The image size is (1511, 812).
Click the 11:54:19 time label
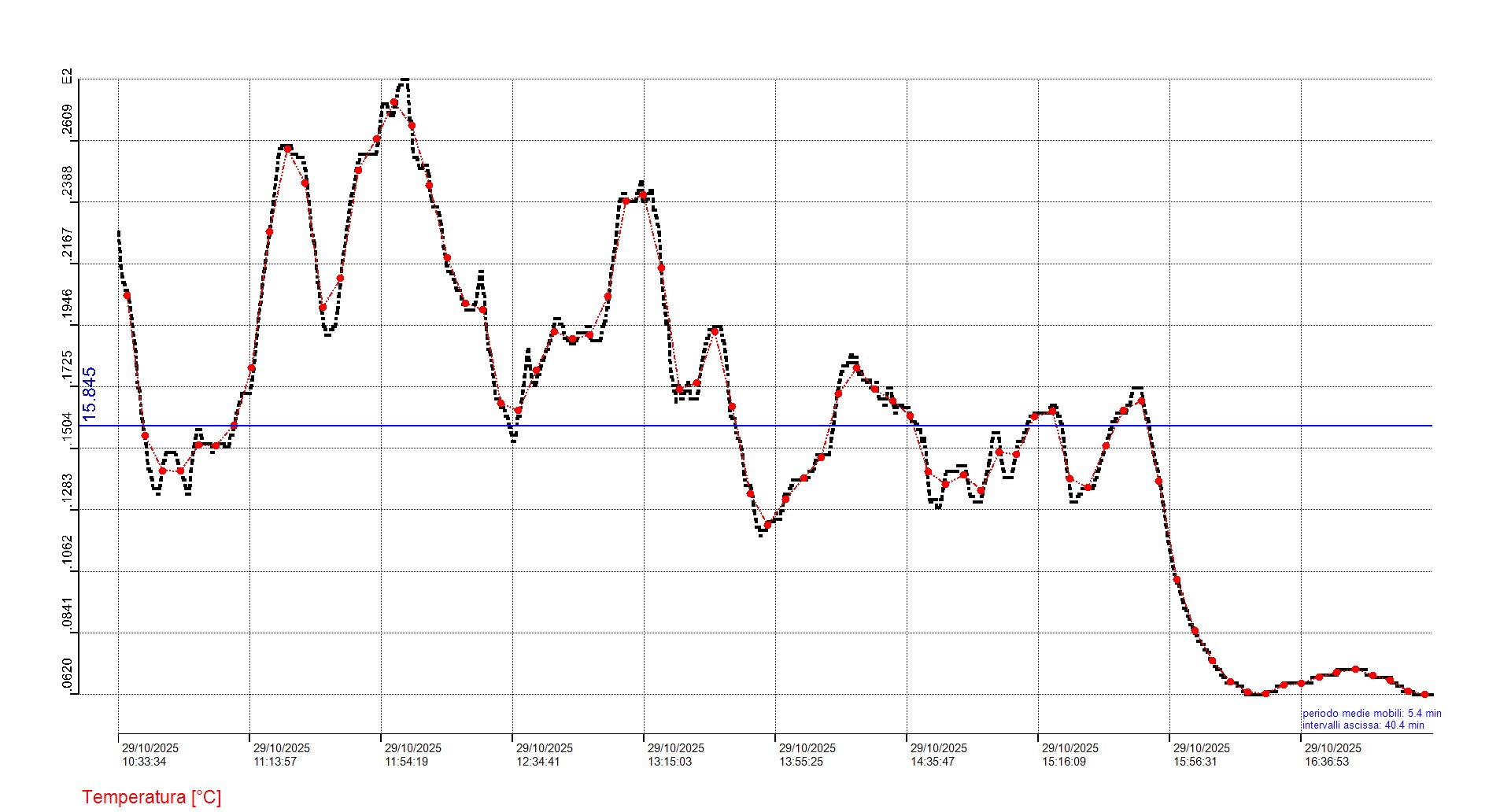pyautogui.click(x=407, y=762)
